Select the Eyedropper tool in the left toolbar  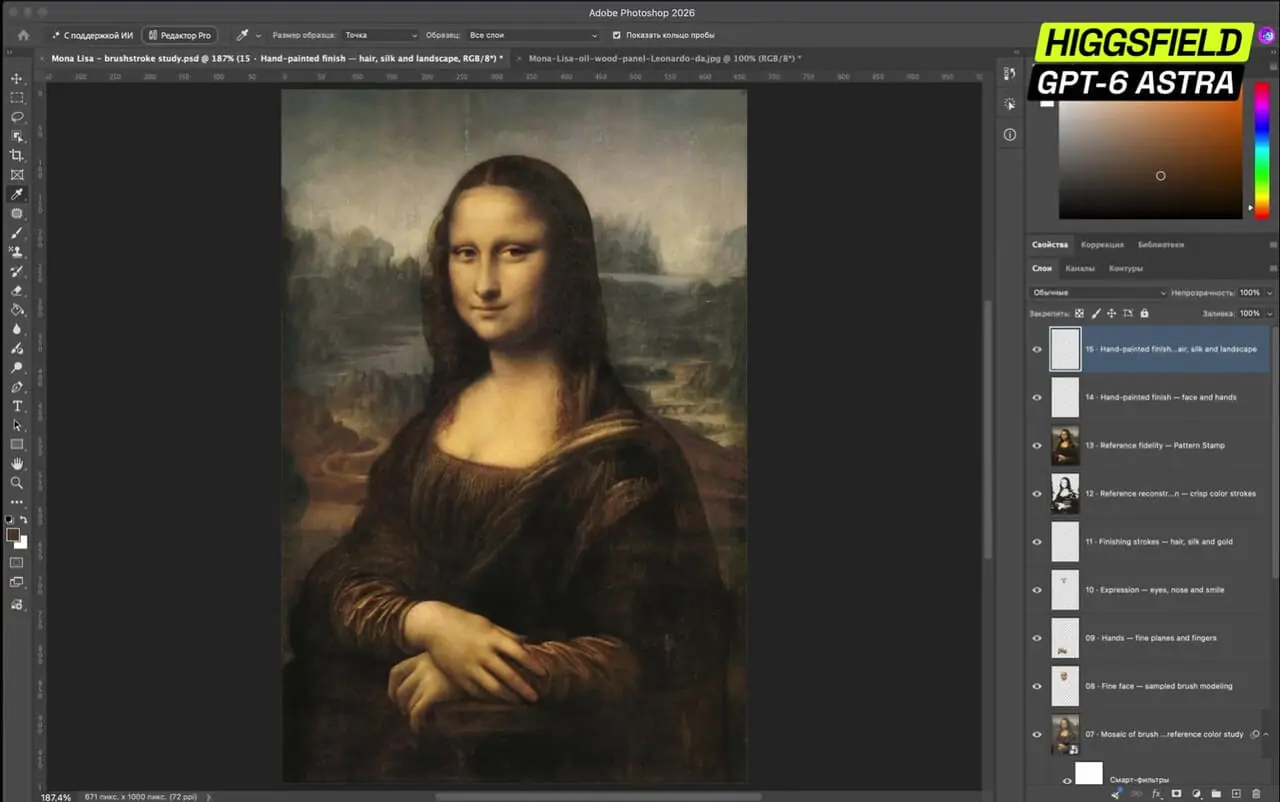click(x=17, y=194)
